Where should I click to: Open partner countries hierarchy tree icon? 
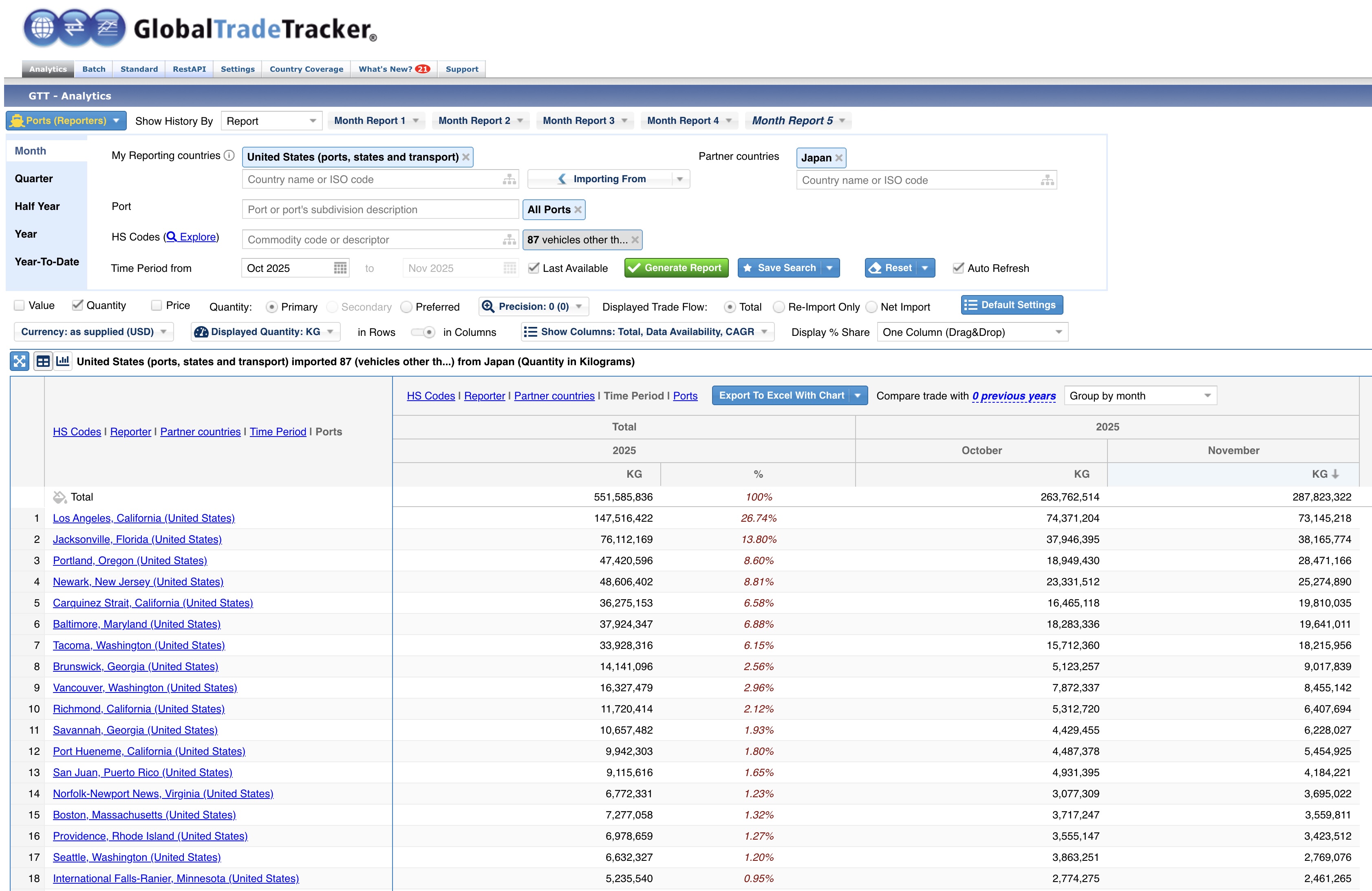point(1047,181)
